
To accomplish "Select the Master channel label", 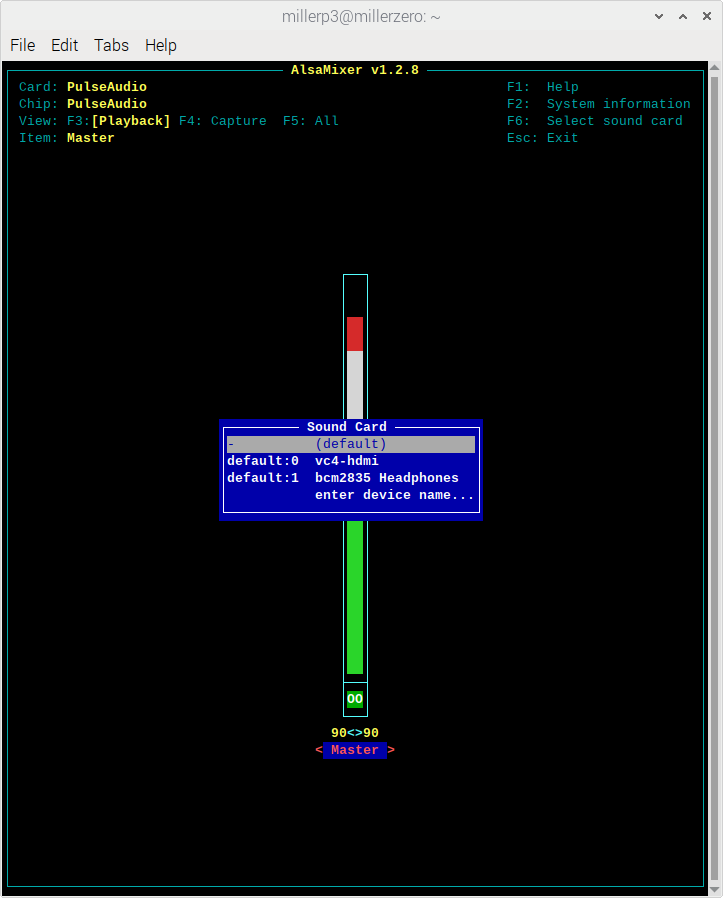I will (355, 750).
